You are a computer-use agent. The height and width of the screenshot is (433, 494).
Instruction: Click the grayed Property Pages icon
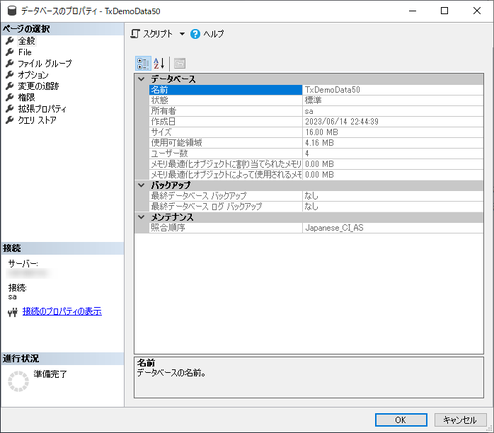(180, 63)
